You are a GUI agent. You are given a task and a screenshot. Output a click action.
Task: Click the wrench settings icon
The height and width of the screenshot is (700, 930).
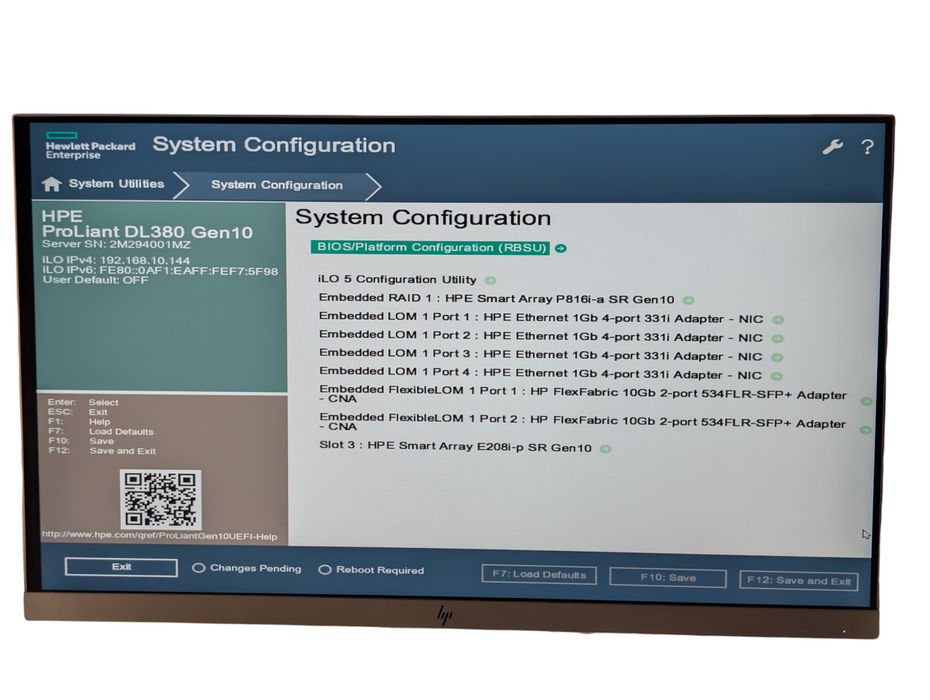coord(833,147)
